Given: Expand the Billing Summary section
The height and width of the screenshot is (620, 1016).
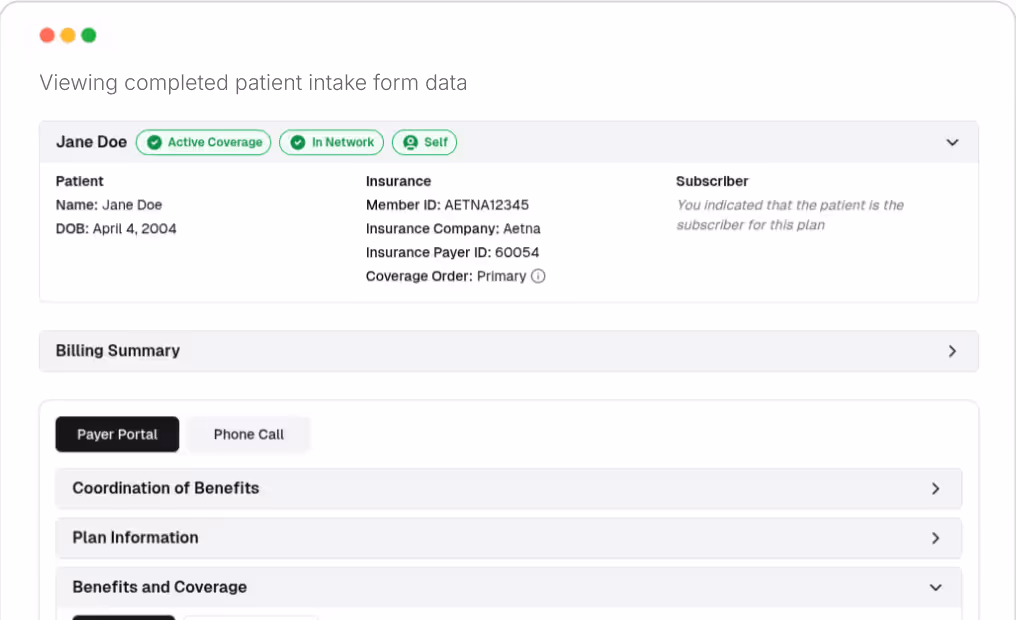Looking at the screenshot, I should click(508, 351).
